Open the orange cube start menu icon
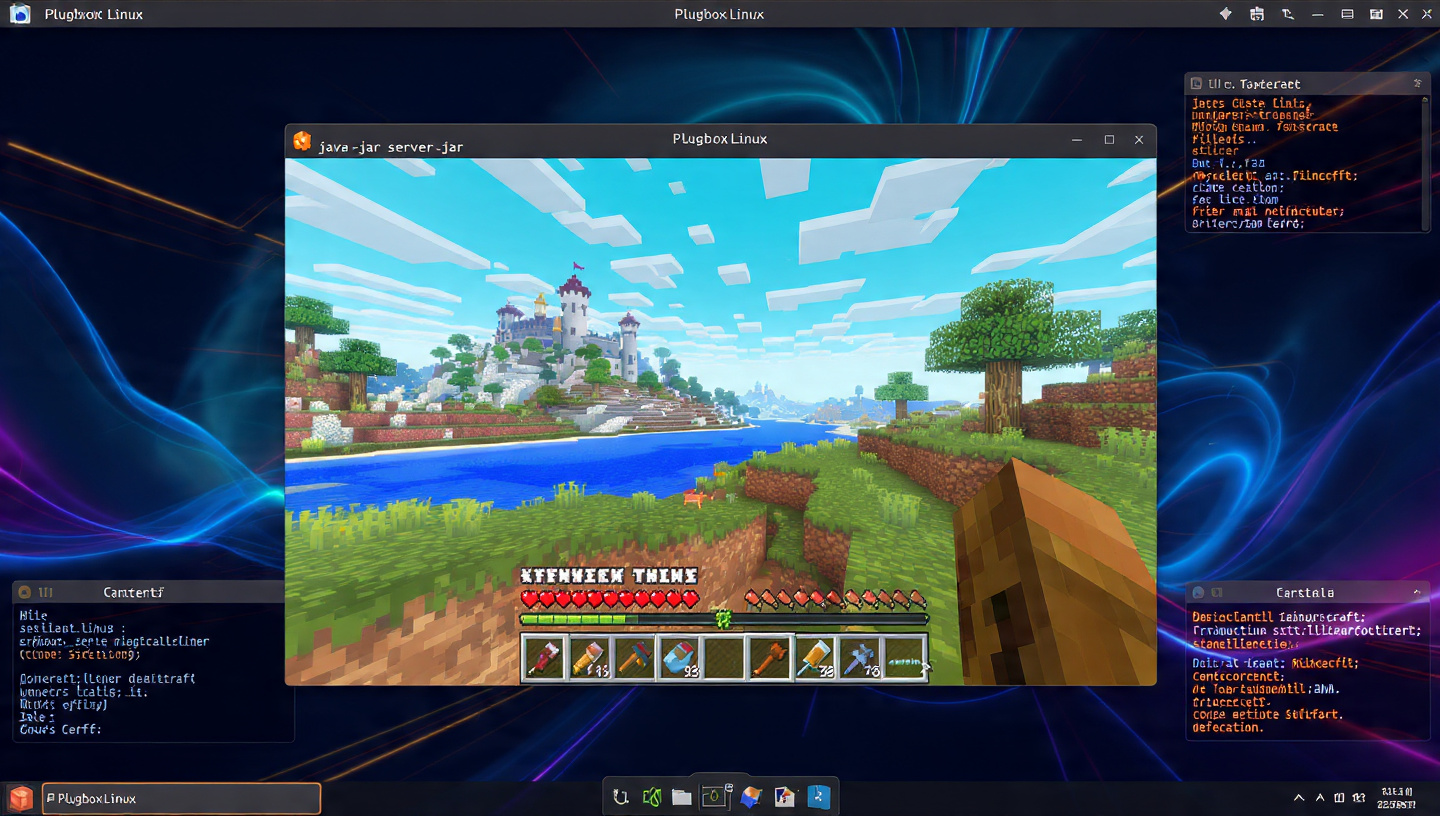Image resolution: width=1440 pixels, height=816 pixels. [x=20, y=798]
